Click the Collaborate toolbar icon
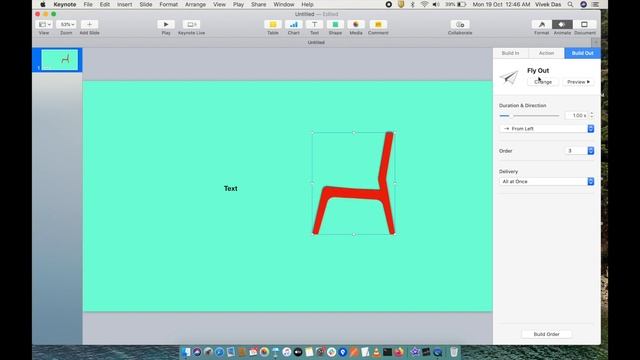 pyautogui.click(x=460, y=24)
